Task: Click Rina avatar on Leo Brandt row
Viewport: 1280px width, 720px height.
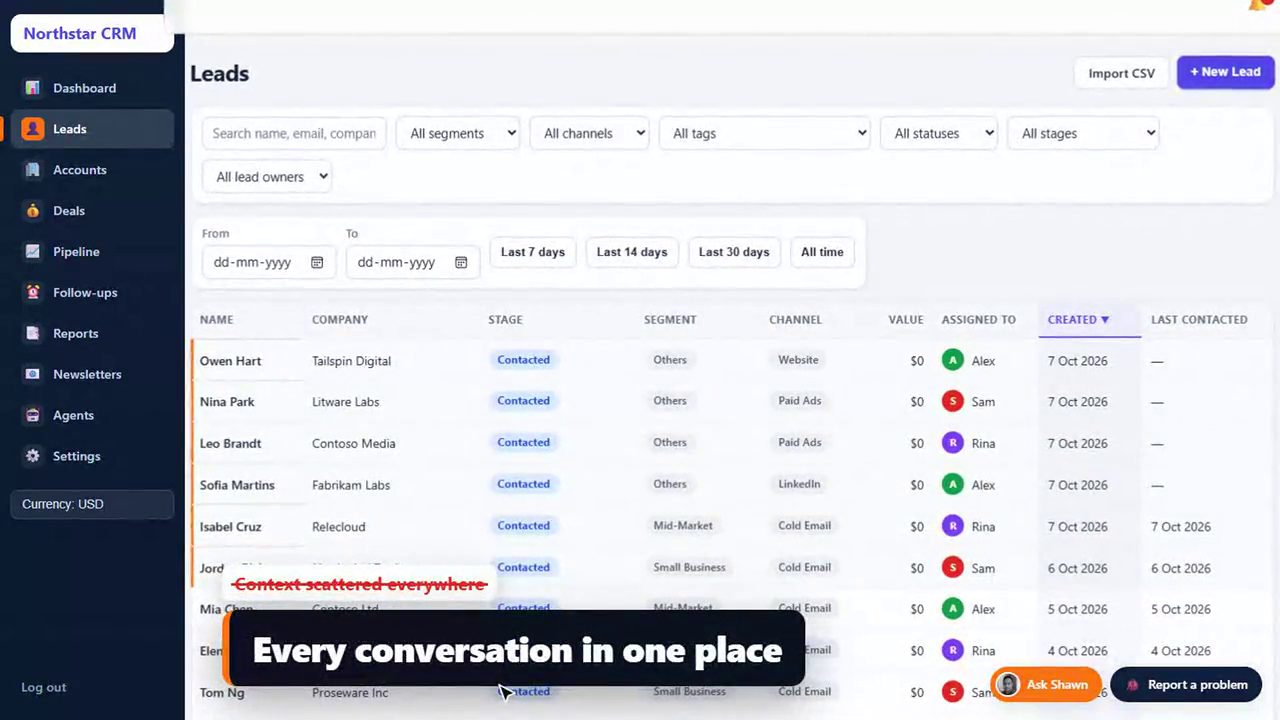Action: pos(953,443)
